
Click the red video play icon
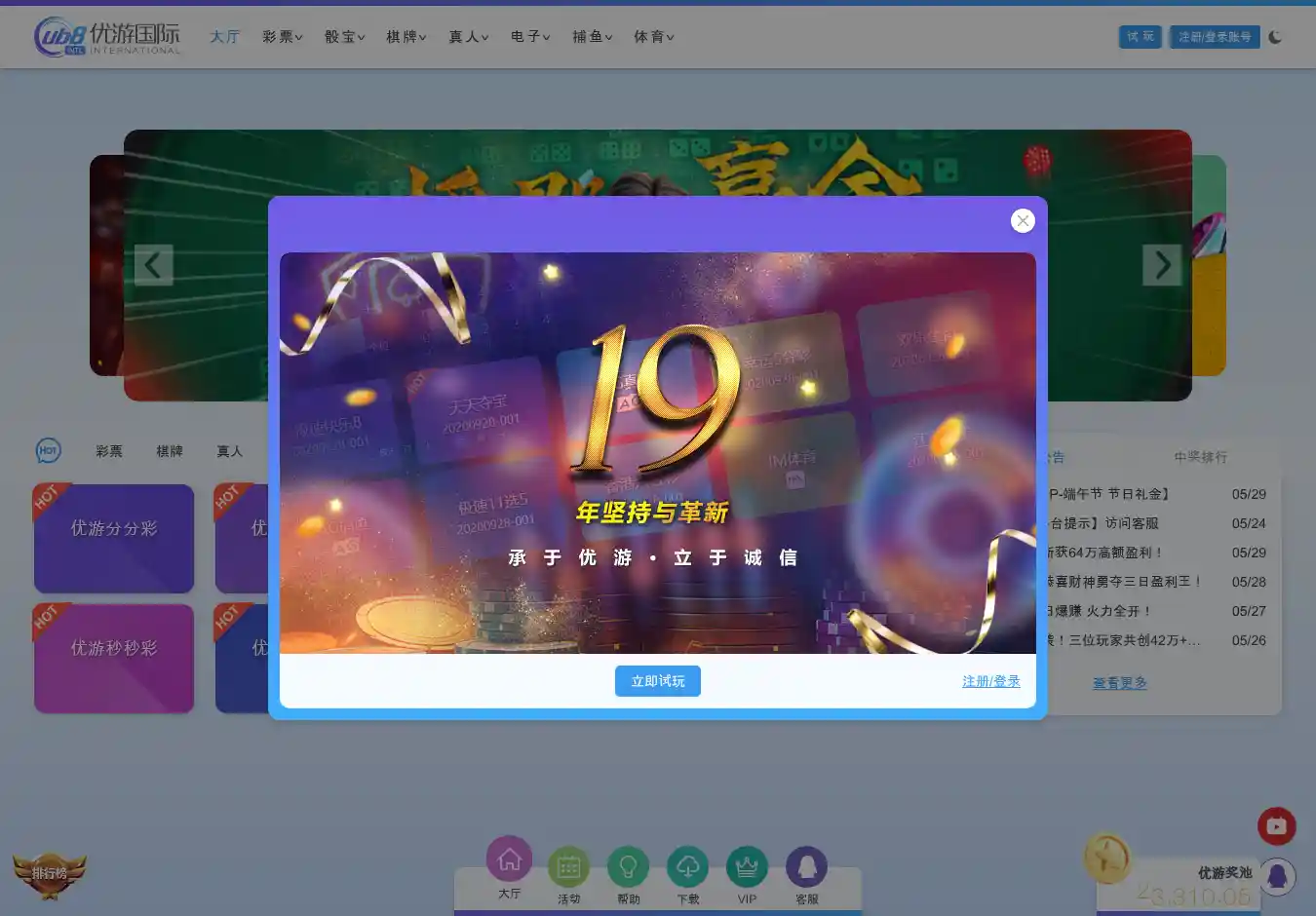tap(1276, 826)
